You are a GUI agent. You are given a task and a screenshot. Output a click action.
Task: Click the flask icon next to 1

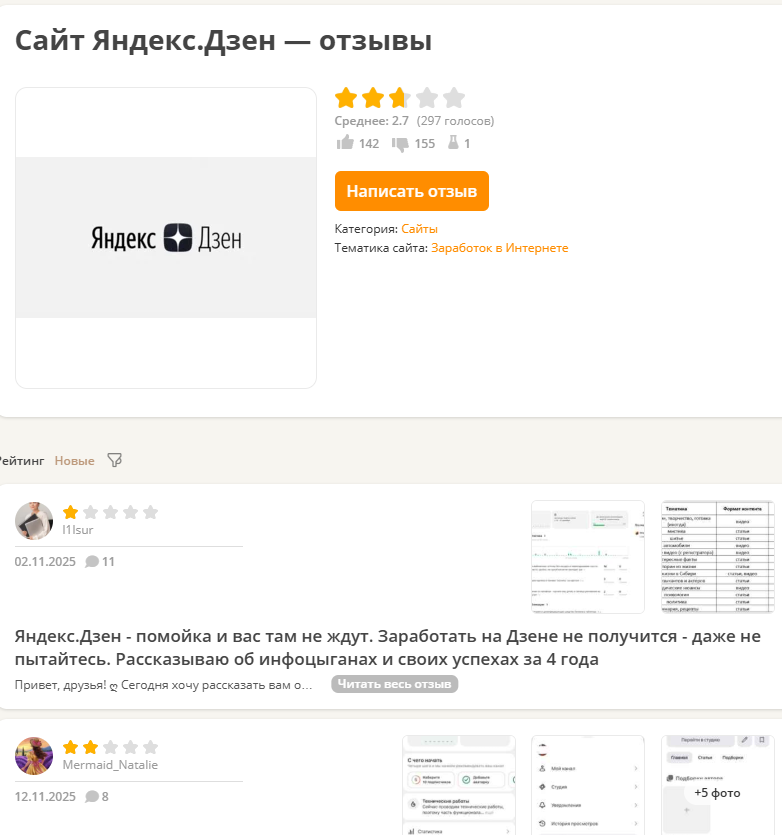pos(453,142)
